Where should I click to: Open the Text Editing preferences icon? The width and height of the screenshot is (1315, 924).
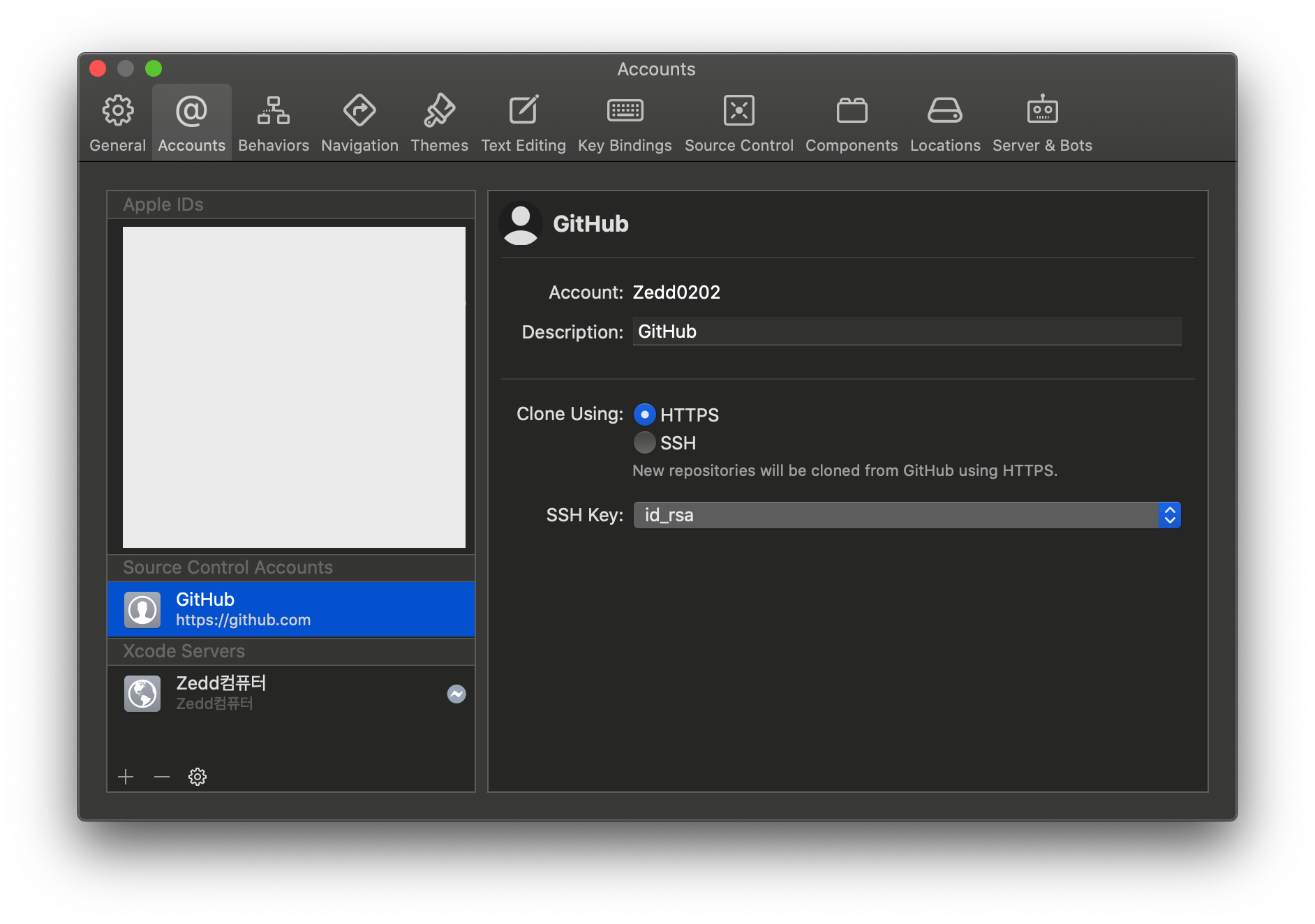523,110
